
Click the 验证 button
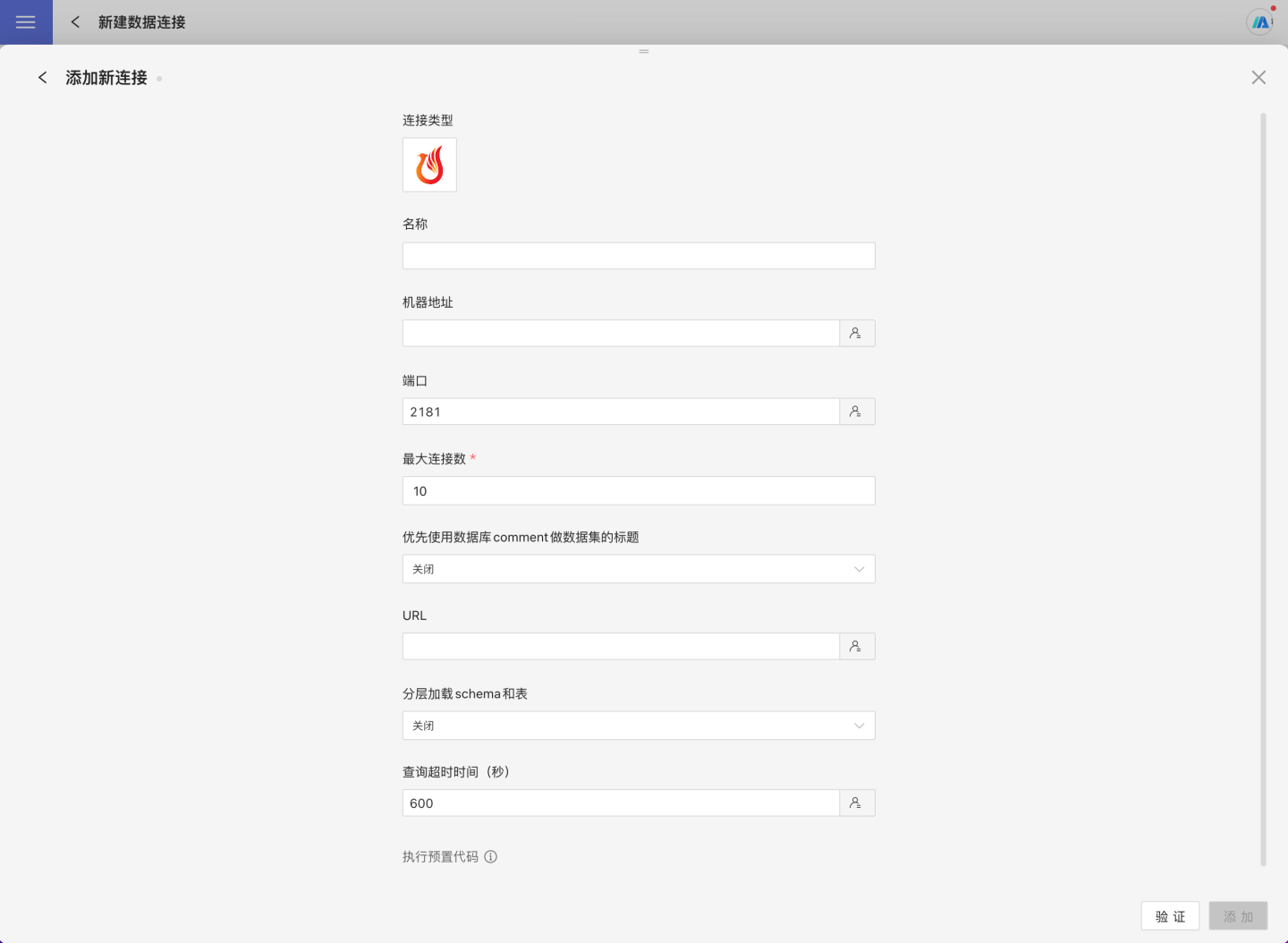click(1169, 916)
